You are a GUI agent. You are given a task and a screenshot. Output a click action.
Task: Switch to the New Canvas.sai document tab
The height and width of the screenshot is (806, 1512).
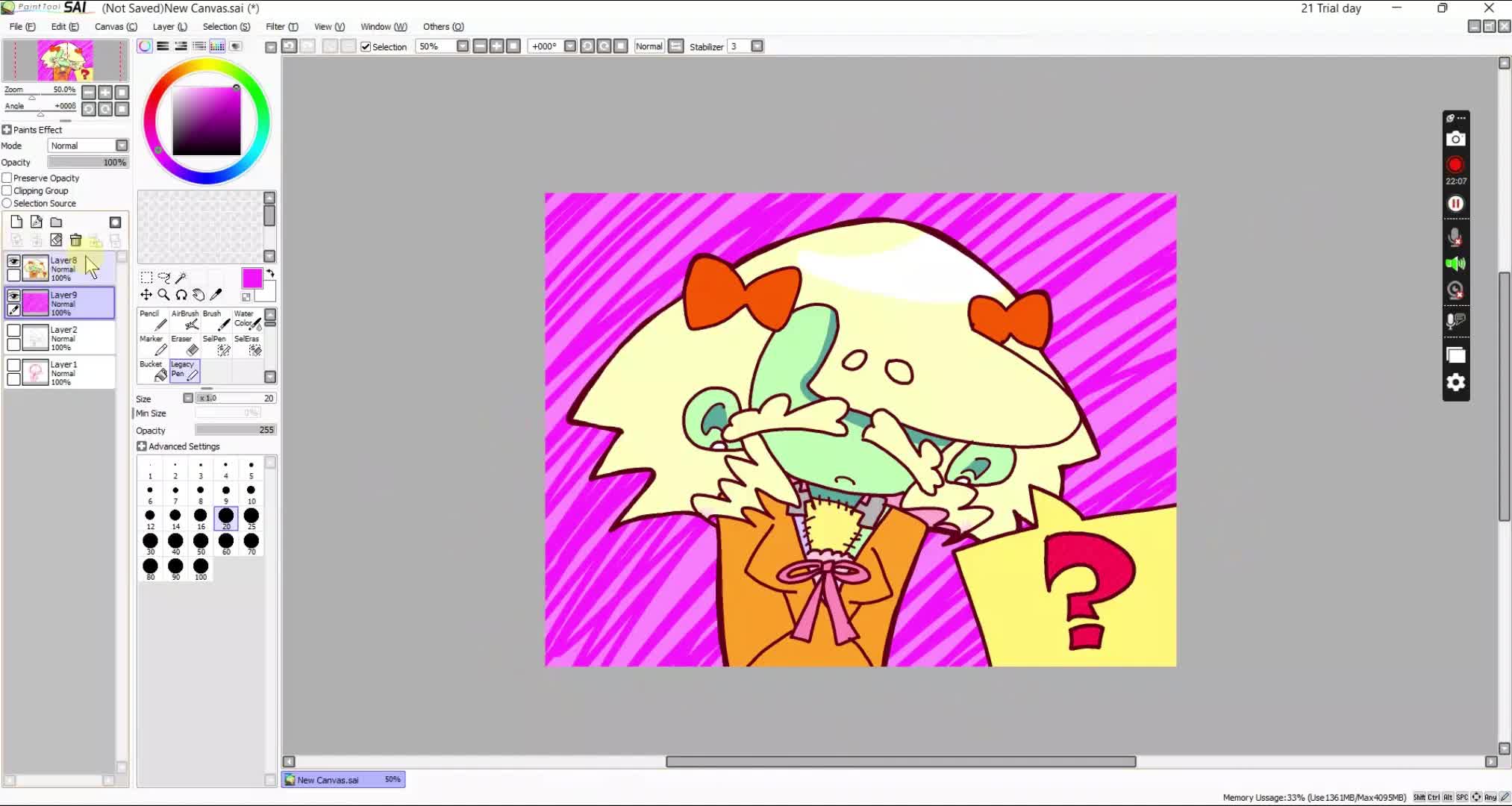(x=343, y=780)
